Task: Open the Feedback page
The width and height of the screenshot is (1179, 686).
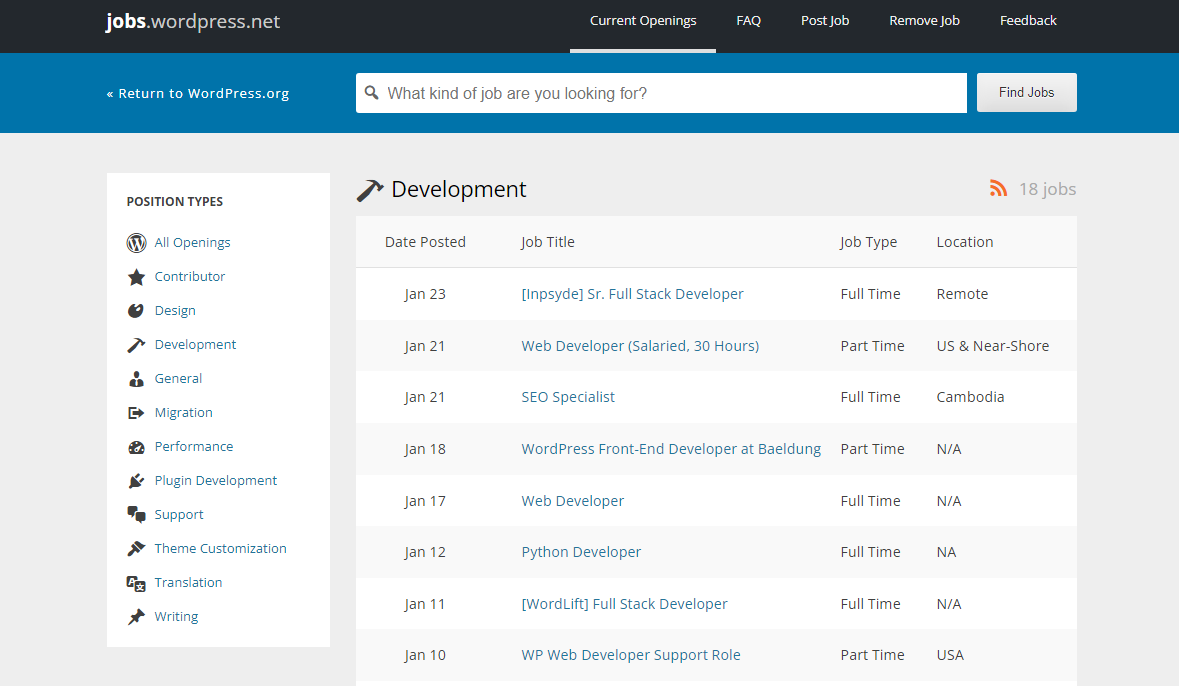Action: [x=1028, y=20]
